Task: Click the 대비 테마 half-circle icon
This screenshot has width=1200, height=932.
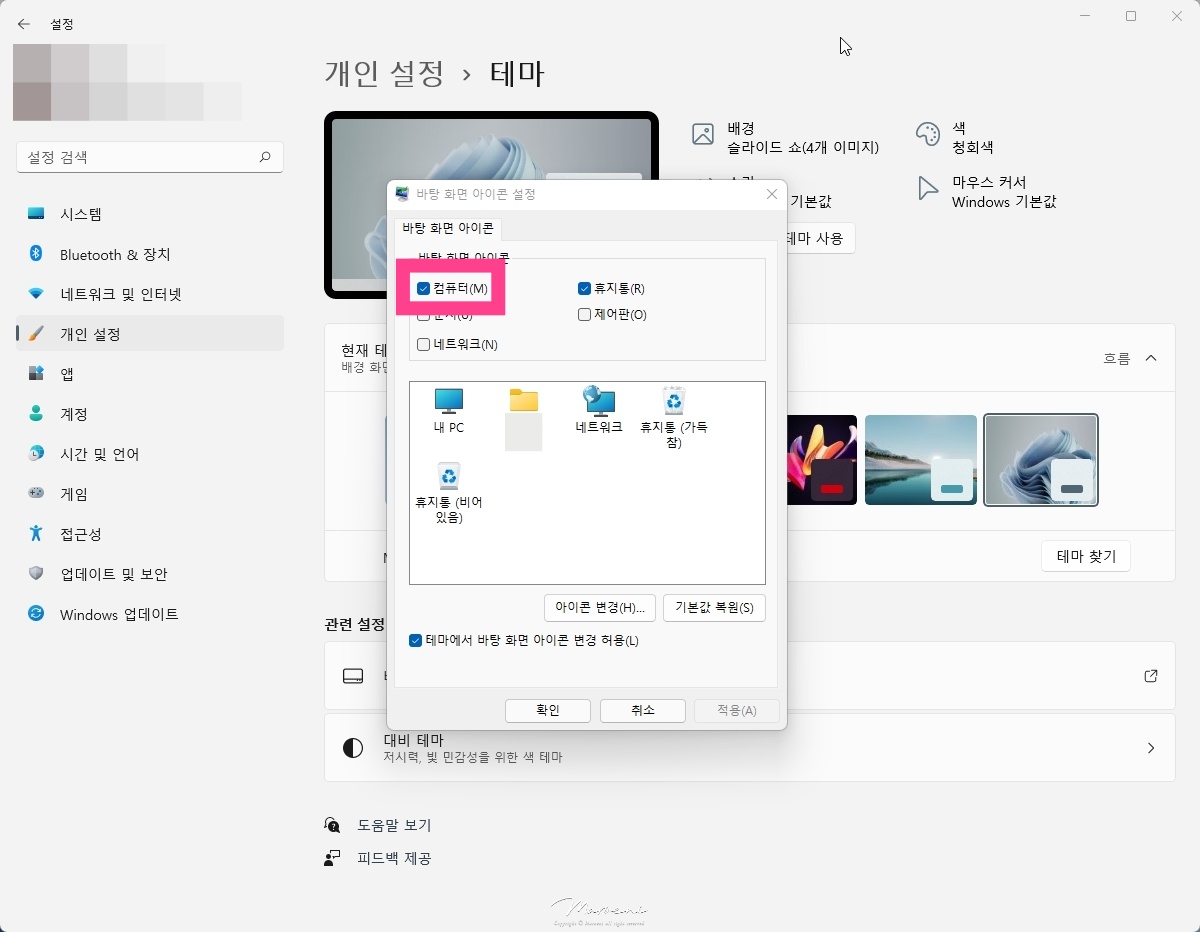Action: click(353, 748)
